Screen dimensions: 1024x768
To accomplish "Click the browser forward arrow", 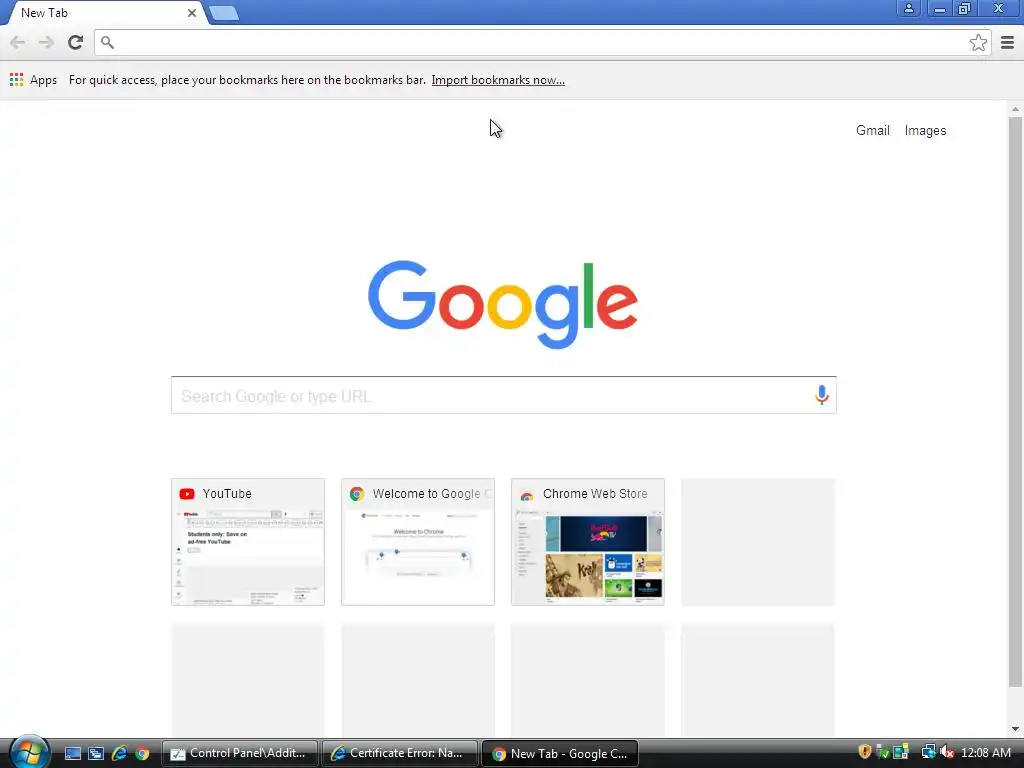I will 46,43.
